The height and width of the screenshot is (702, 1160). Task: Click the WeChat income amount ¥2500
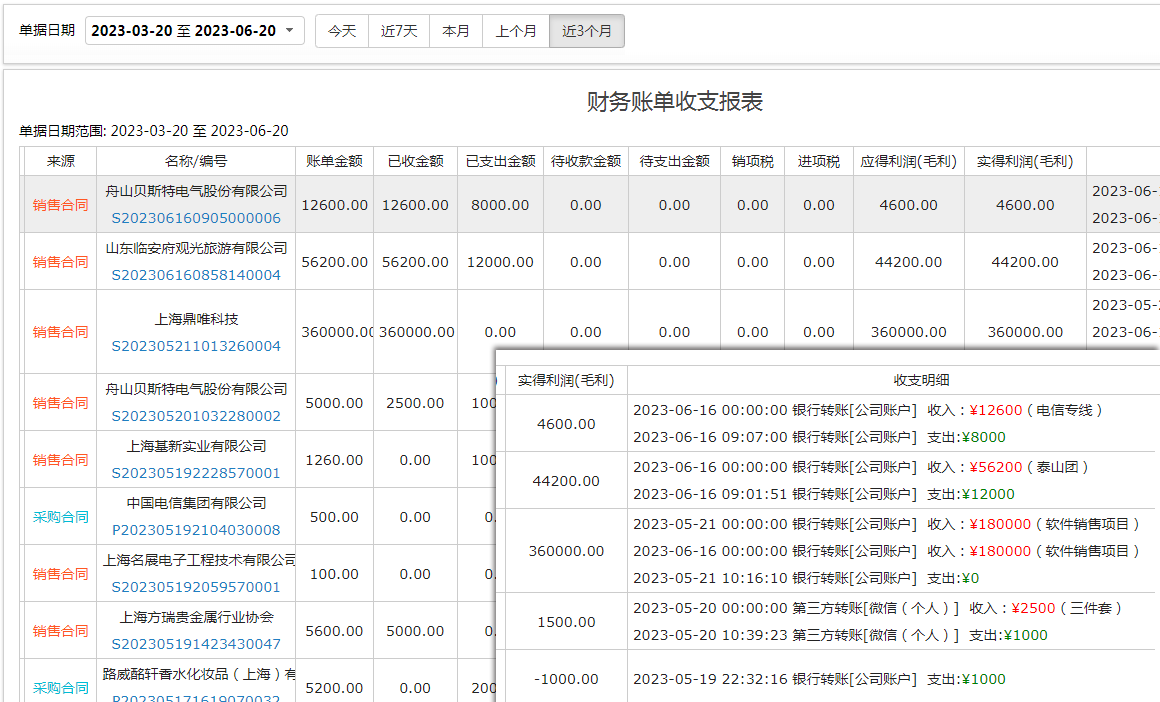[1033, 609]
